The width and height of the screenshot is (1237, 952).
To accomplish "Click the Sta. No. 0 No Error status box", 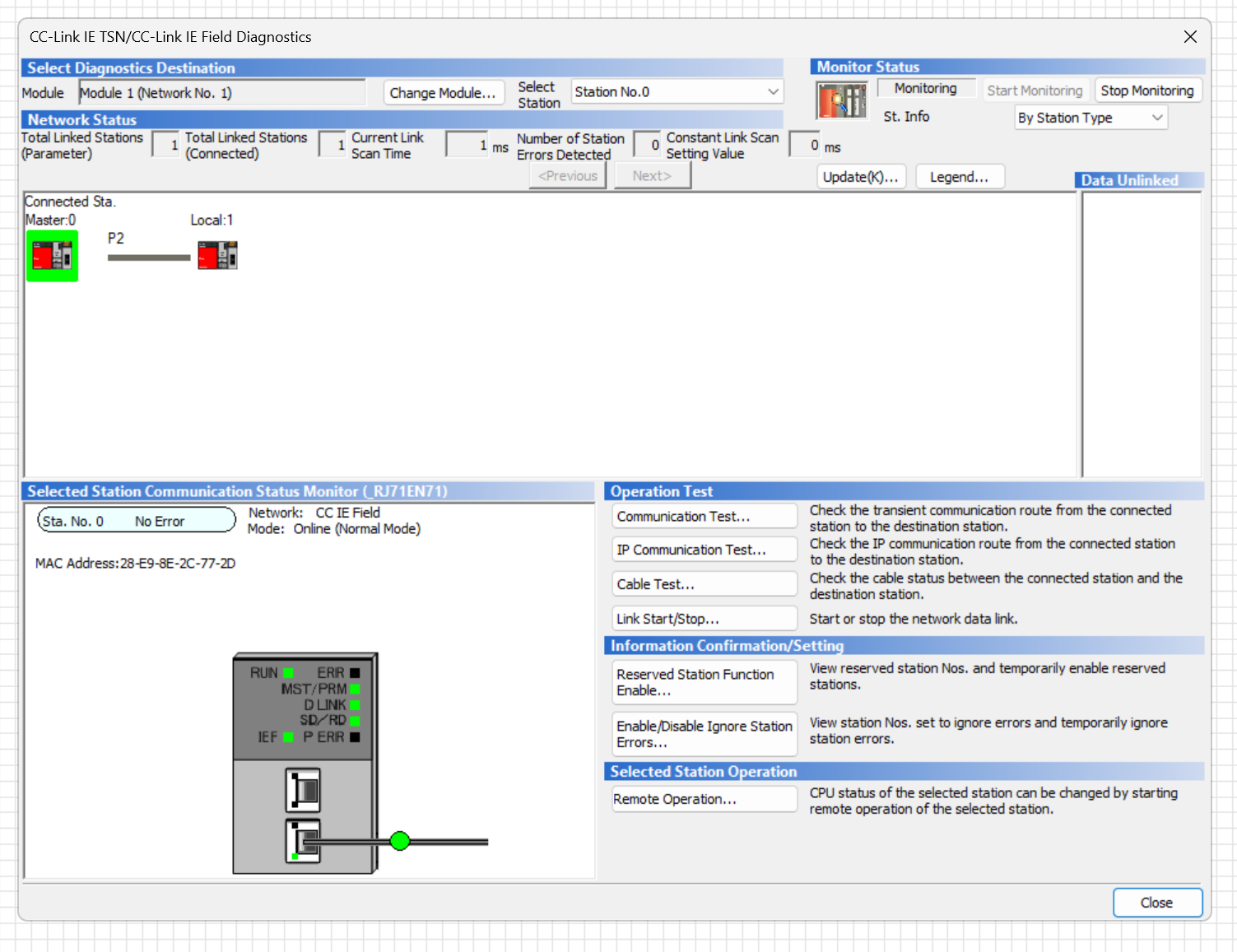I will tap(137, 521).
